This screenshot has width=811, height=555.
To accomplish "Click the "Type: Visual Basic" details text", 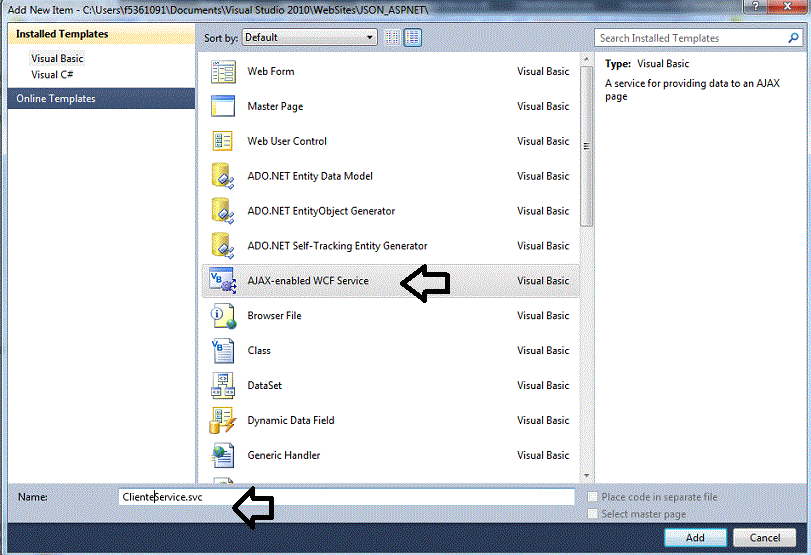I will 647,64.
